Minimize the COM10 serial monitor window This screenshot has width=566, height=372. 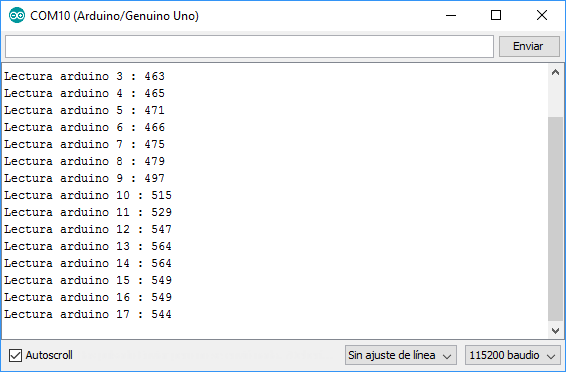click(451, 16)
